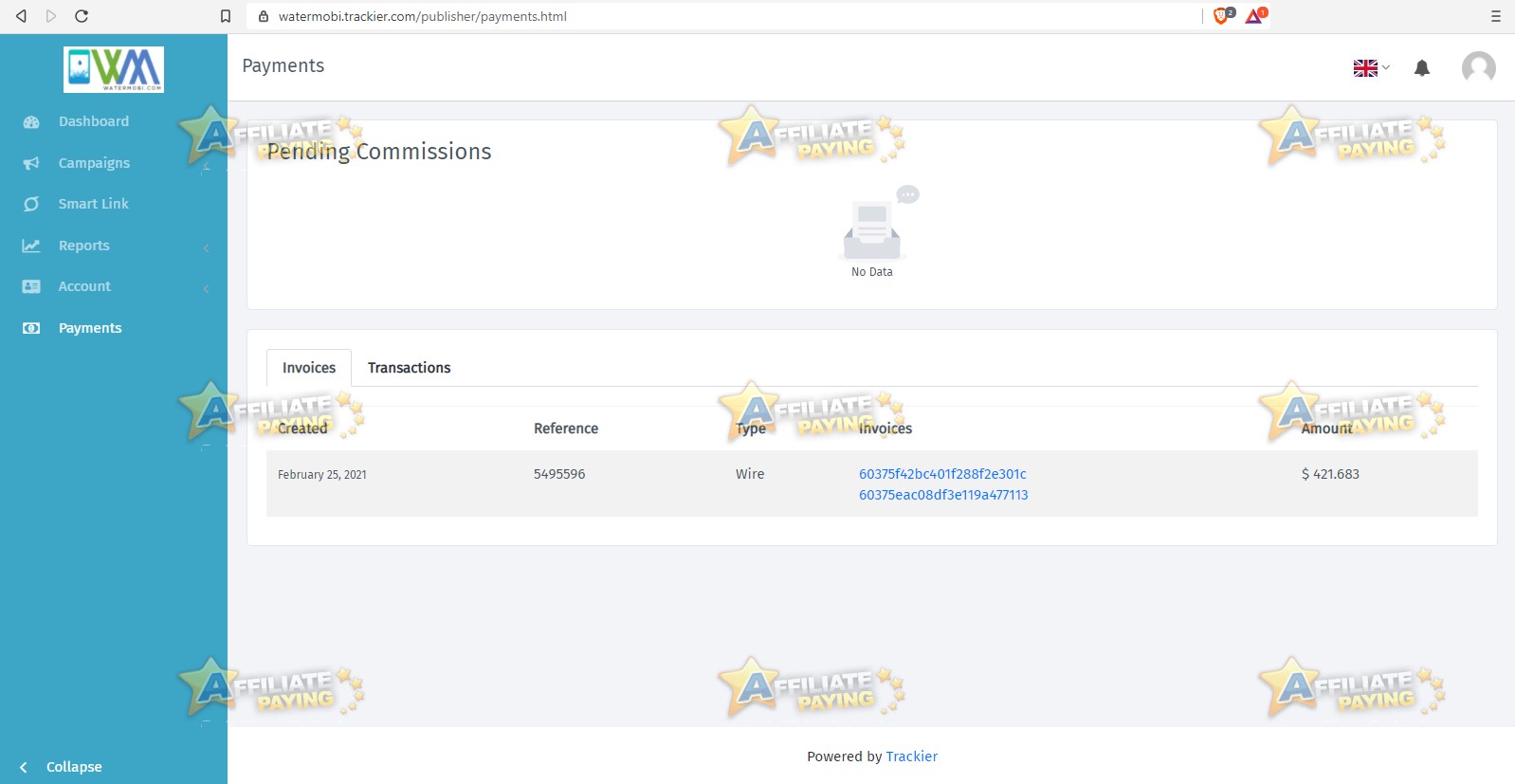Click the browser forward arrow
1515x784 pixels.
(x=51, y=16)
